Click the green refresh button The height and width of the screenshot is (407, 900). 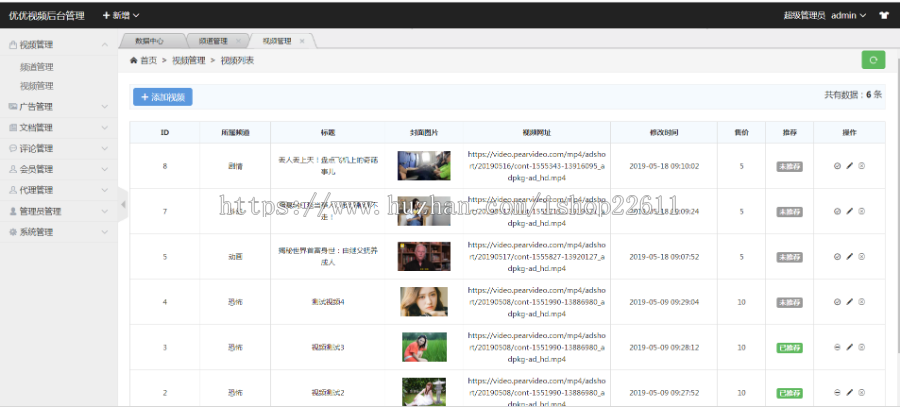coord(873,60)
